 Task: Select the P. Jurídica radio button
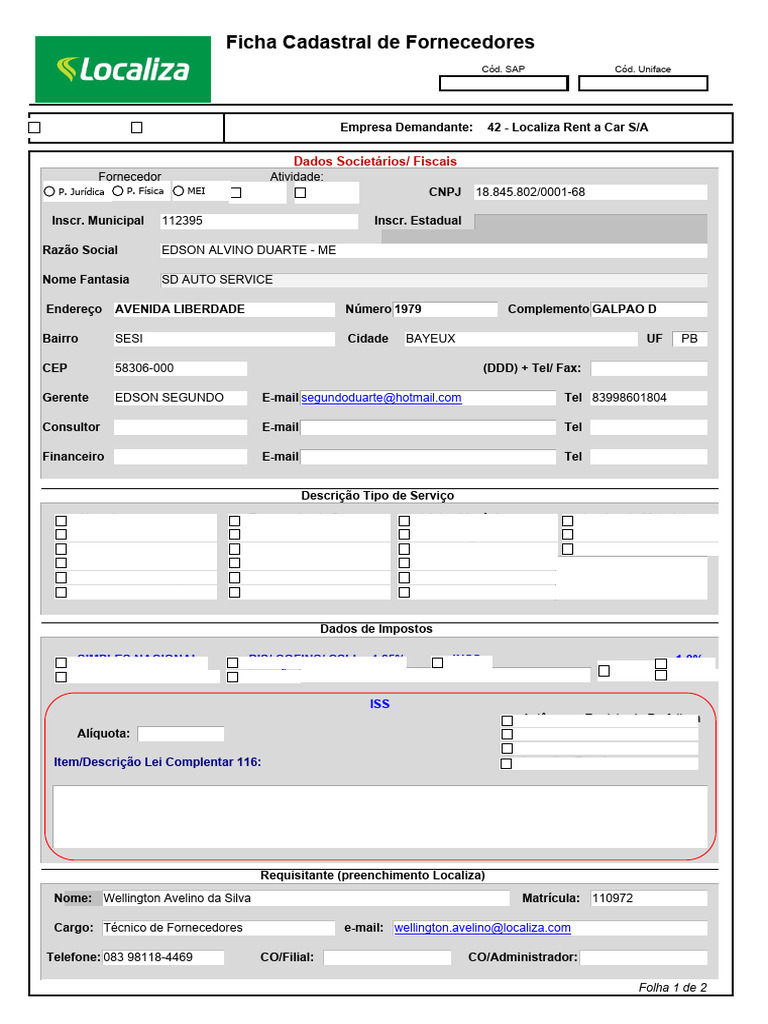(x=49, y=191)
